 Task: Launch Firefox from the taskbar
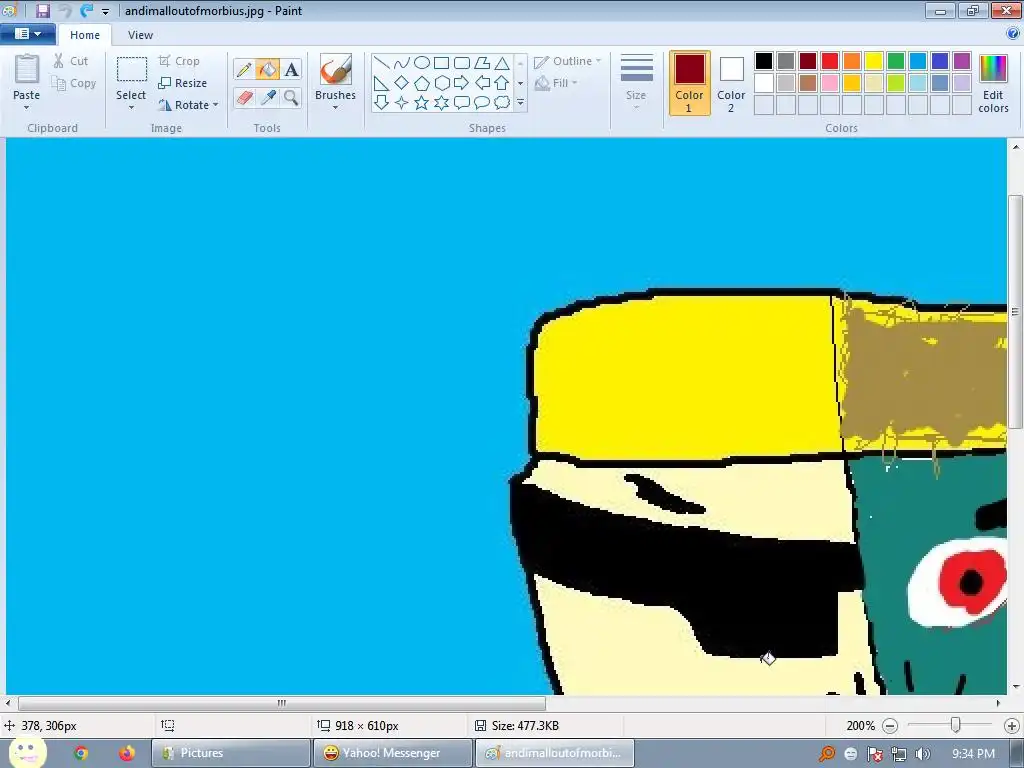[x=127, y=753]
